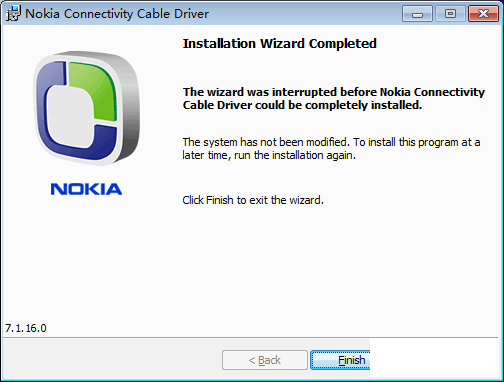
Task: Click the installer icon in title bar
Action: 13,14
